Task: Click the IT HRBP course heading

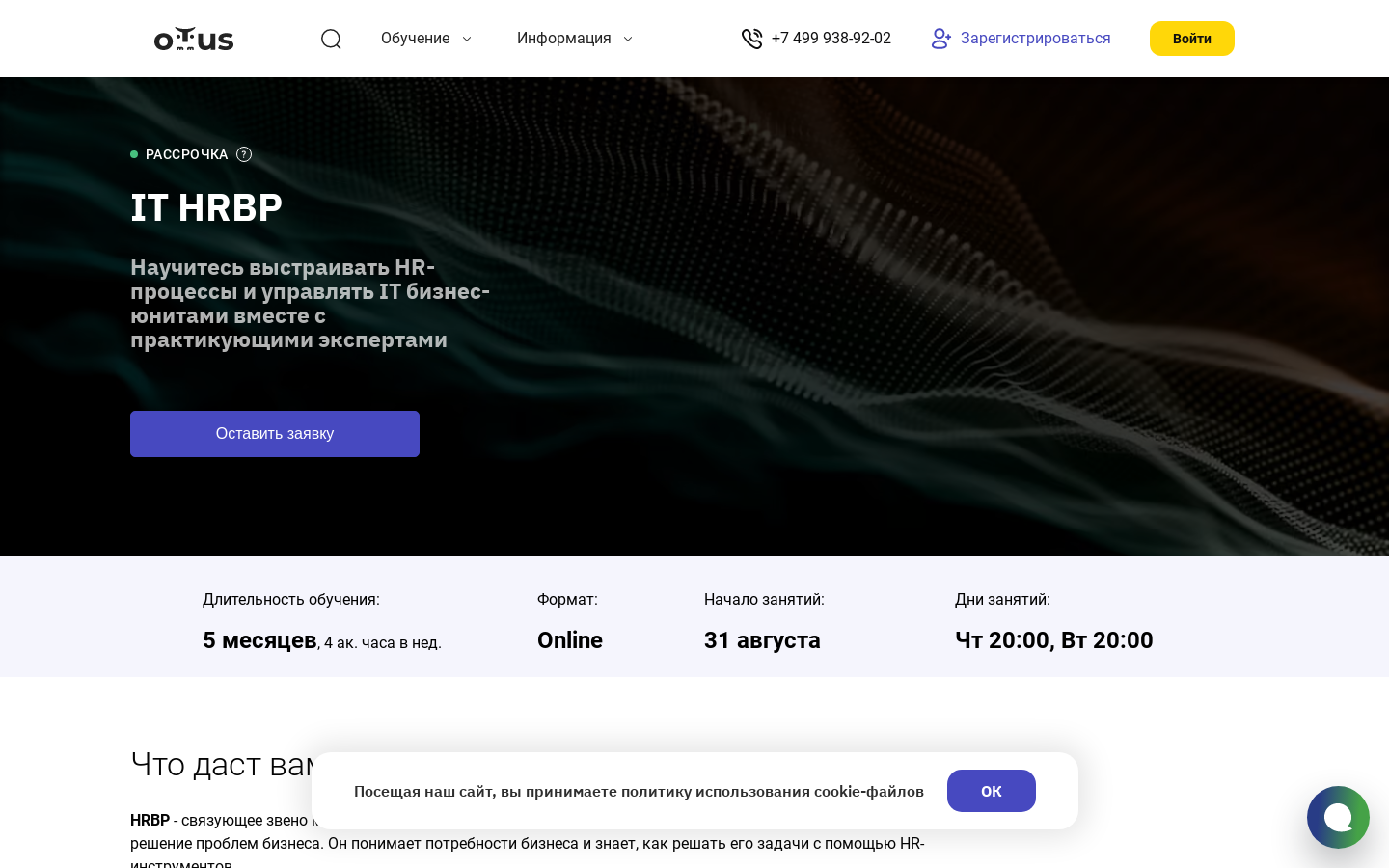Action: coord(206,207)
